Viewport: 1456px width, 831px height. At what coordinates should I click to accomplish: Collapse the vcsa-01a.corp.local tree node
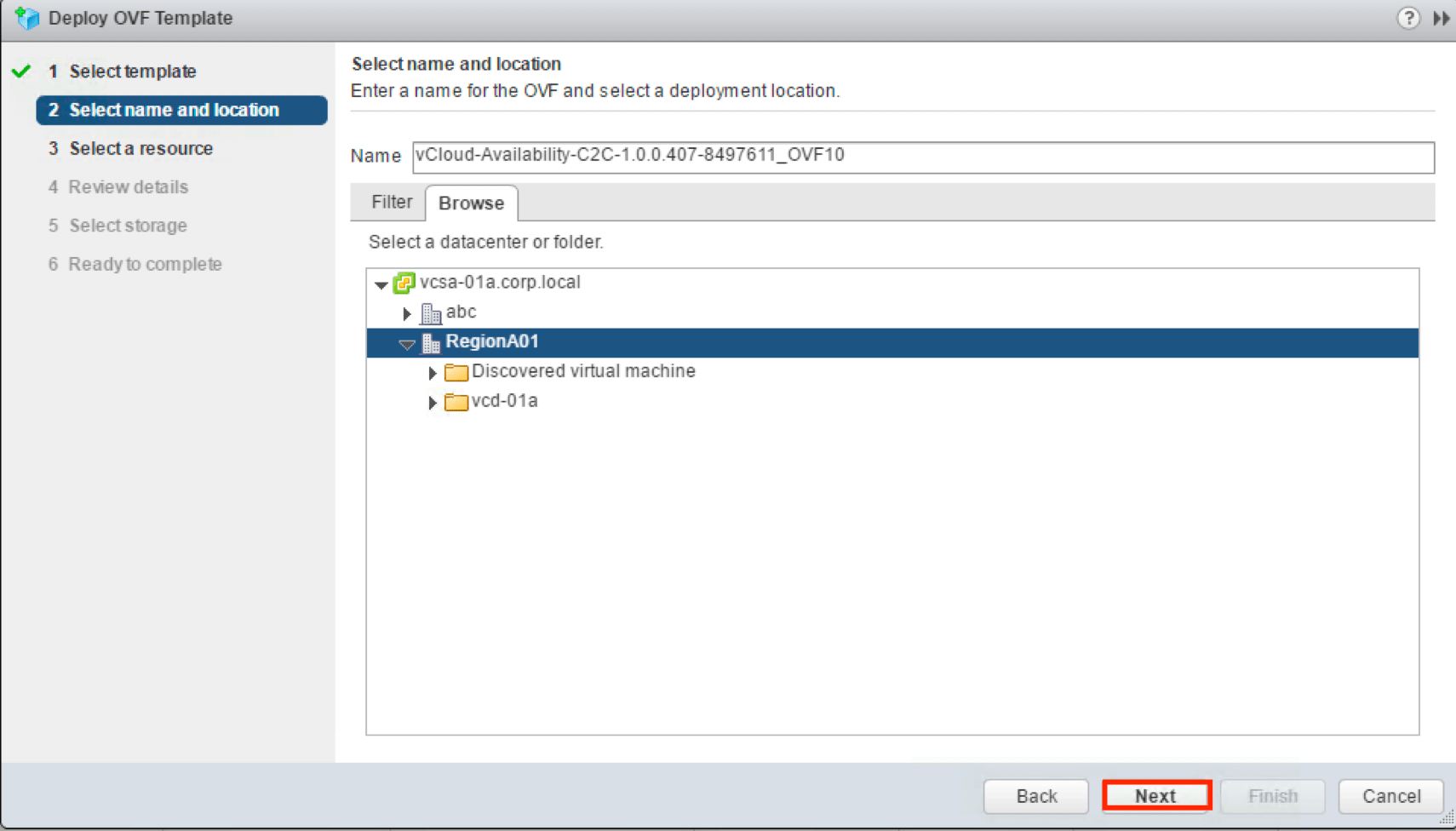tap(381, 284)
